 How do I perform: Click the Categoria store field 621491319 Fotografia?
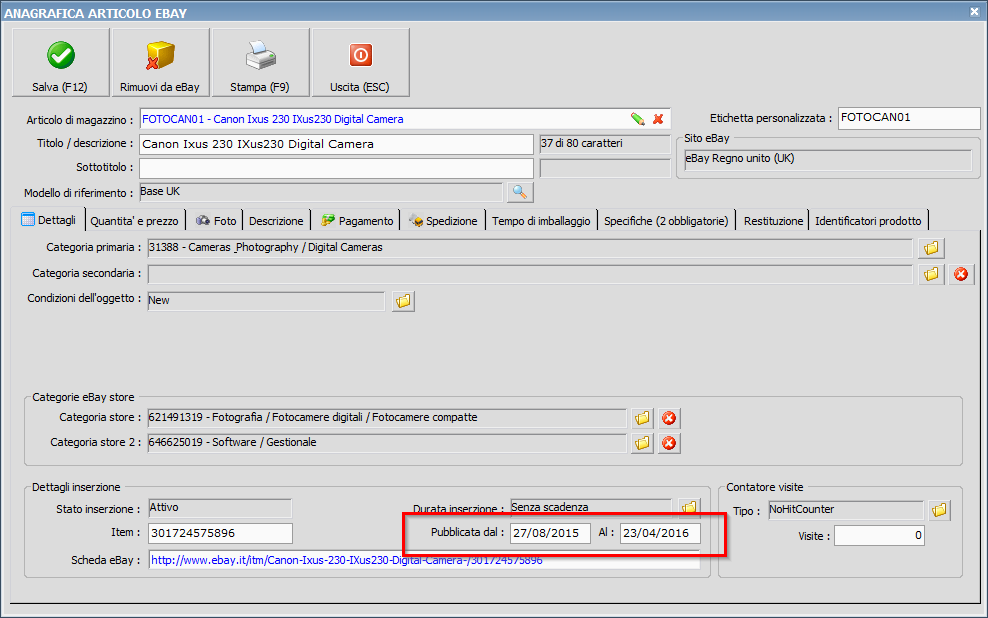(387, 418)
